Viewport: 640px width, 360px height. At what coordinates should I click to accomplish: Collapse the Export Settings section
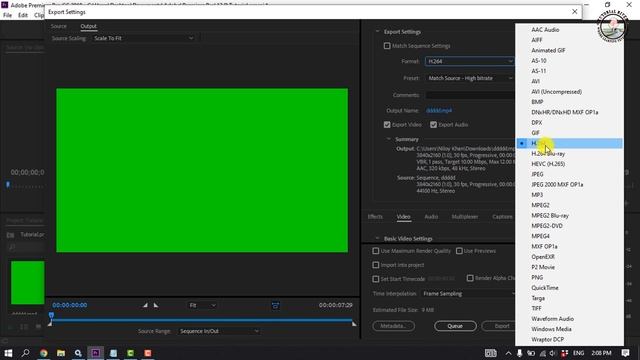pyautogui.click(x=377, y=31)
